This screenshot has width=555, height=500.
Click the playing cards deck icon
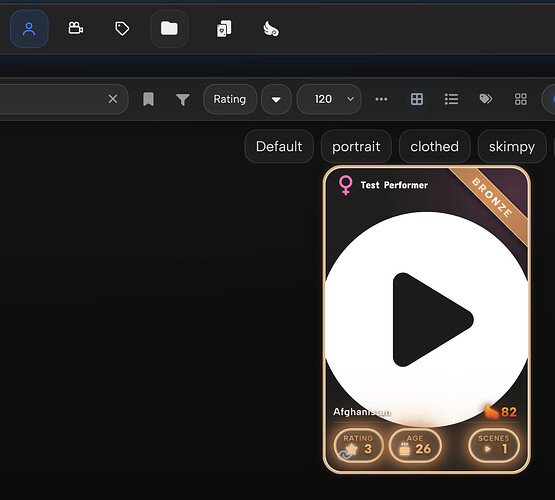(224, 29)
